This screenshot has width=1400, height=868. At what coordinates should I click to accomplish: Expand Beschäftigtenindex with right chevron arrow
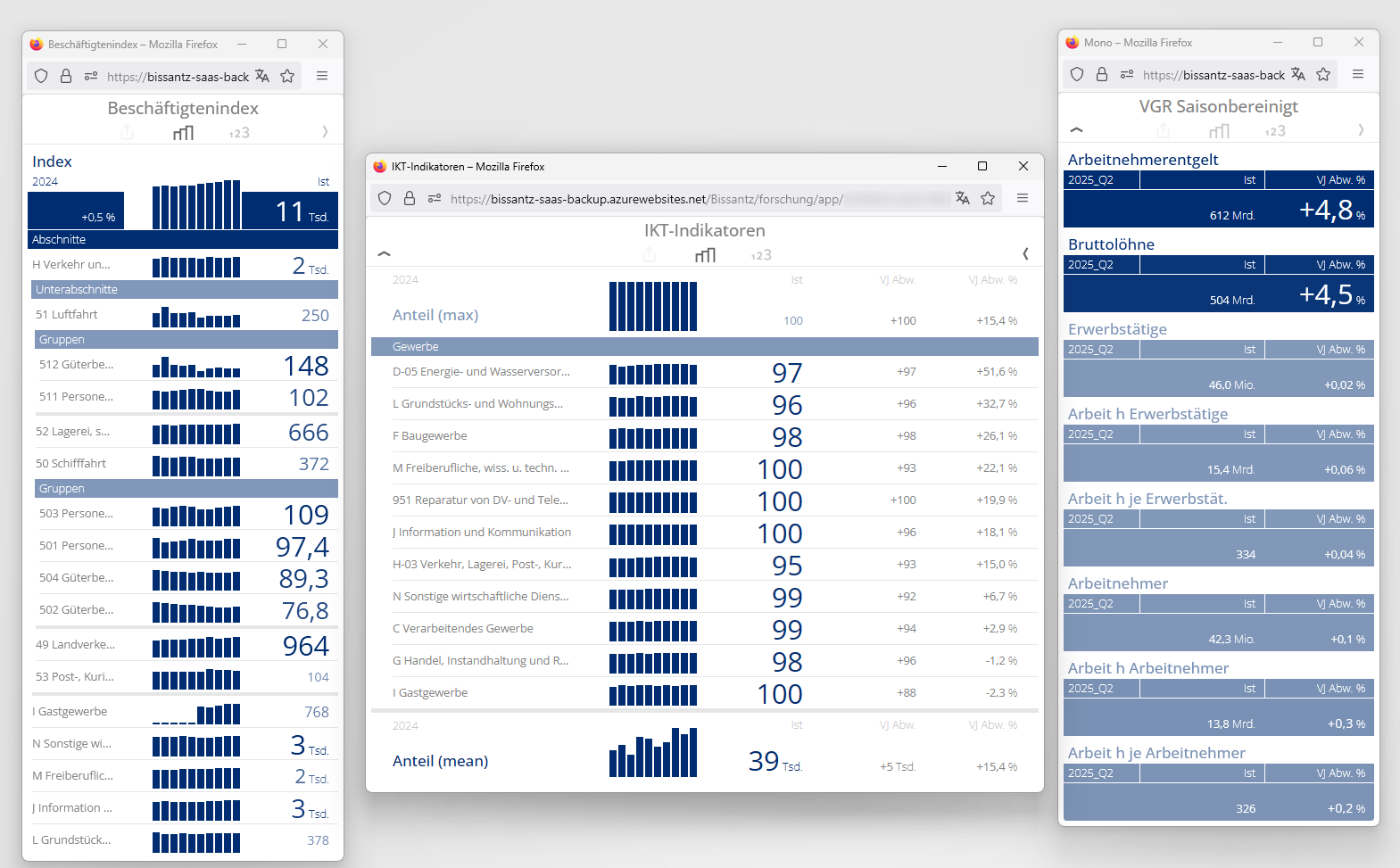325,132
